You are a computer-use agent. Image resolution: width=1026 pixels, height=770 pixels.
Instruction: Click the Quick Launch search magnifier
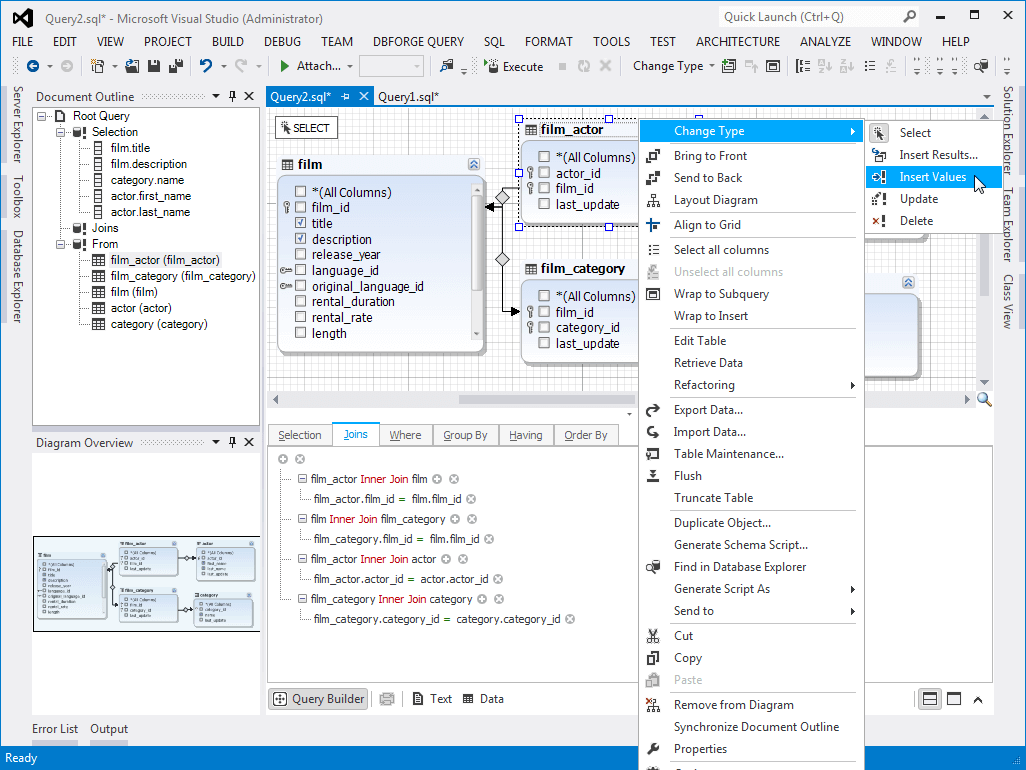tap(910, 17)
